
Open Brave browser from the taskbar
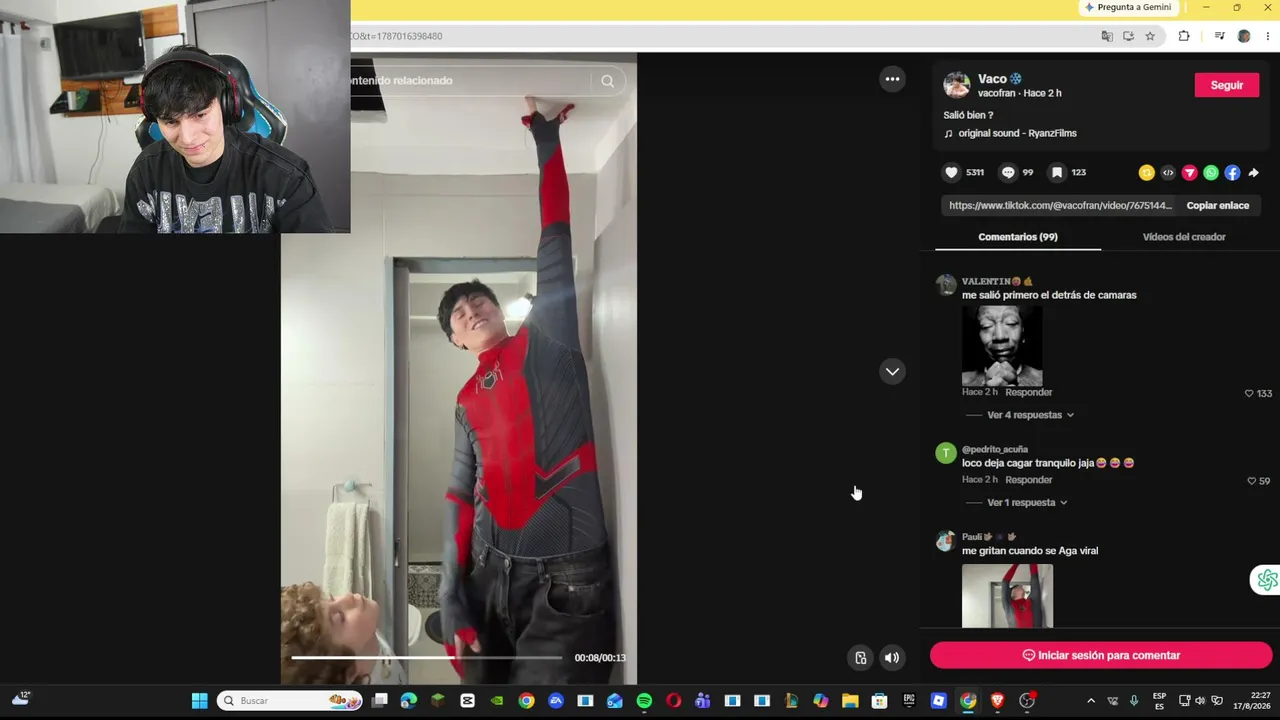(x=997, y=701)
